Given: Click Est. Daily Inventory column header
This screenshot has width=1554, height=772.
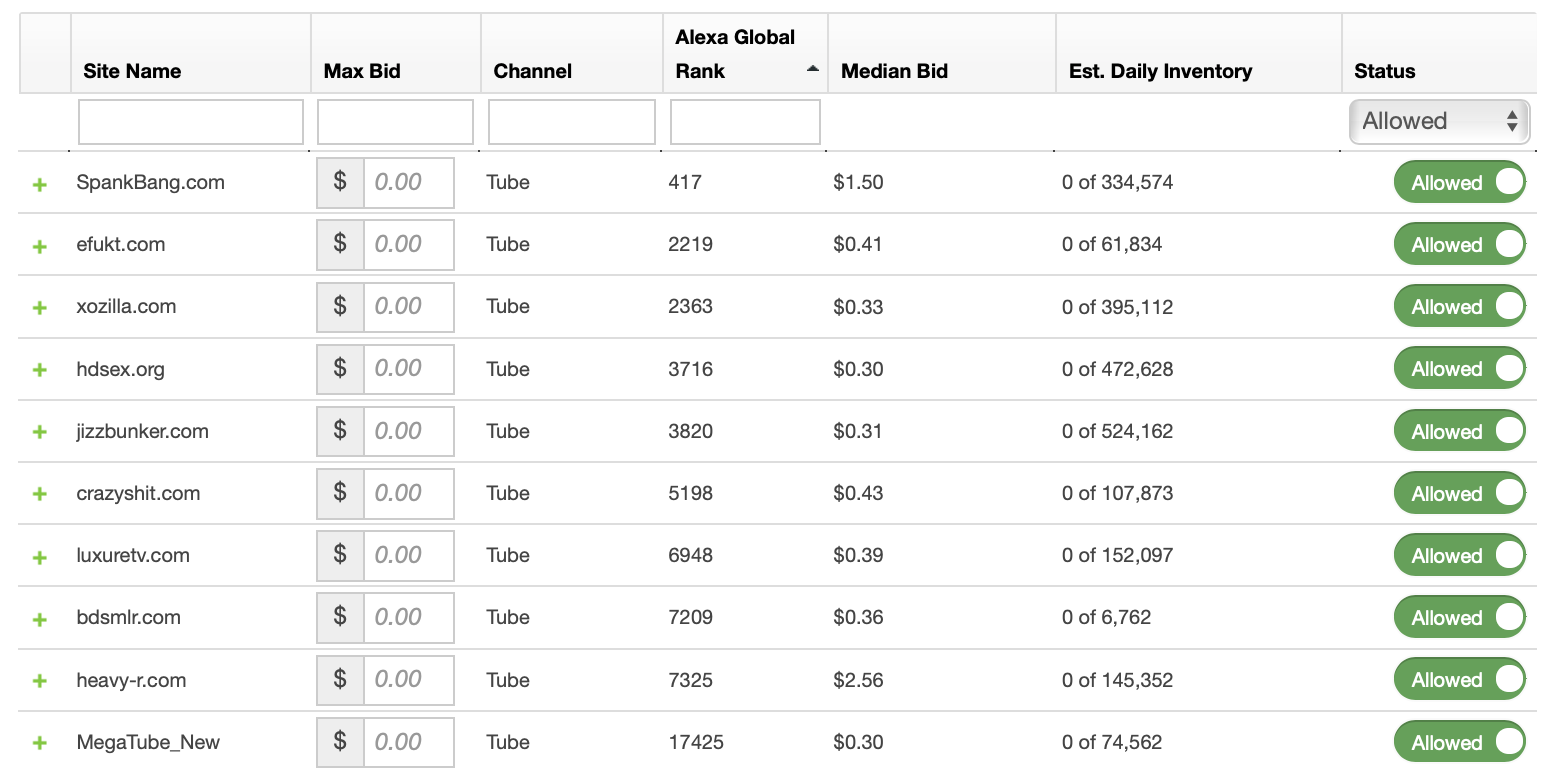Looking at the screenshot, I should pos(1160,71).
